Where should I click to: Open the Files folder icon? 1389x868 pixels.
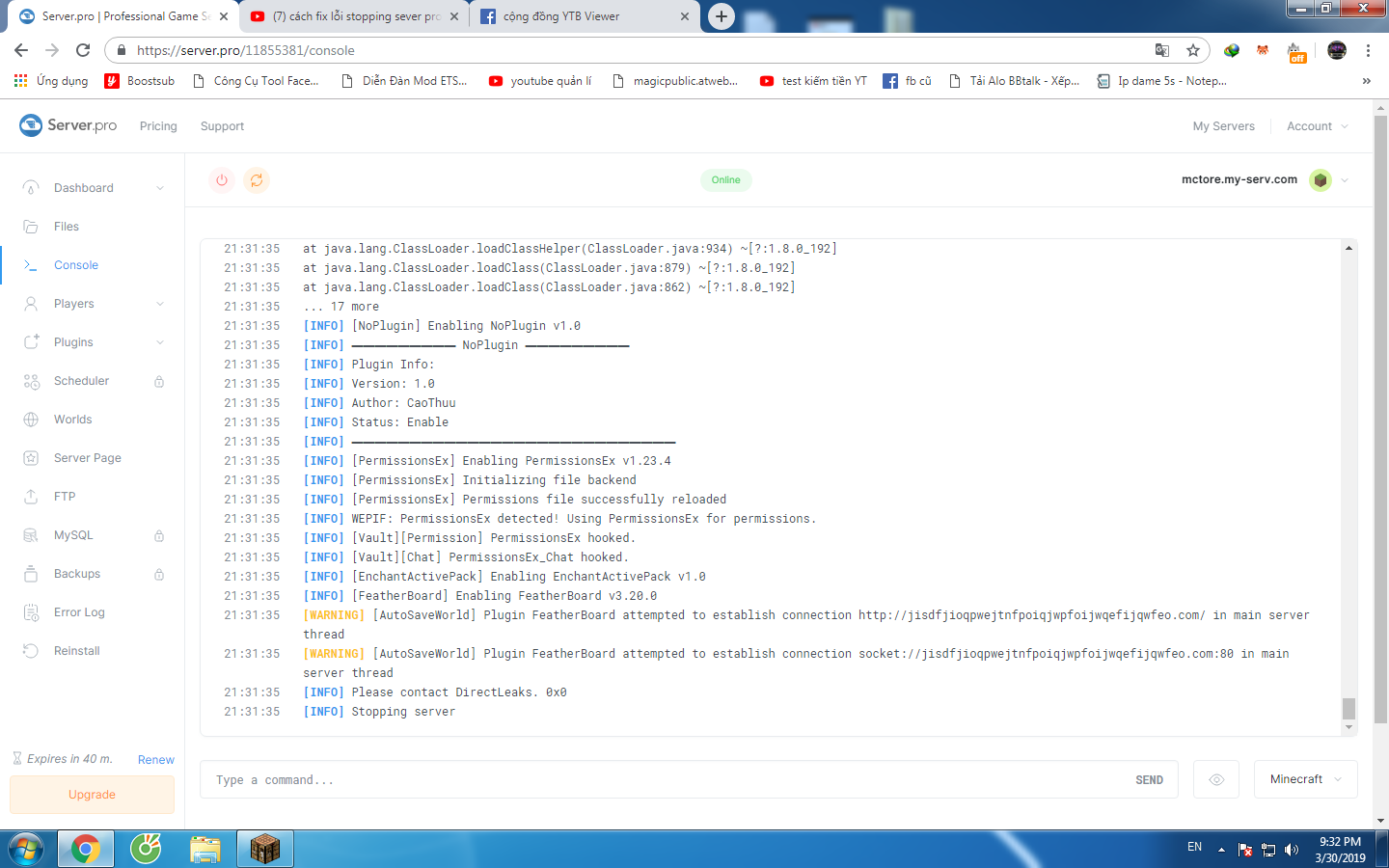31,227
